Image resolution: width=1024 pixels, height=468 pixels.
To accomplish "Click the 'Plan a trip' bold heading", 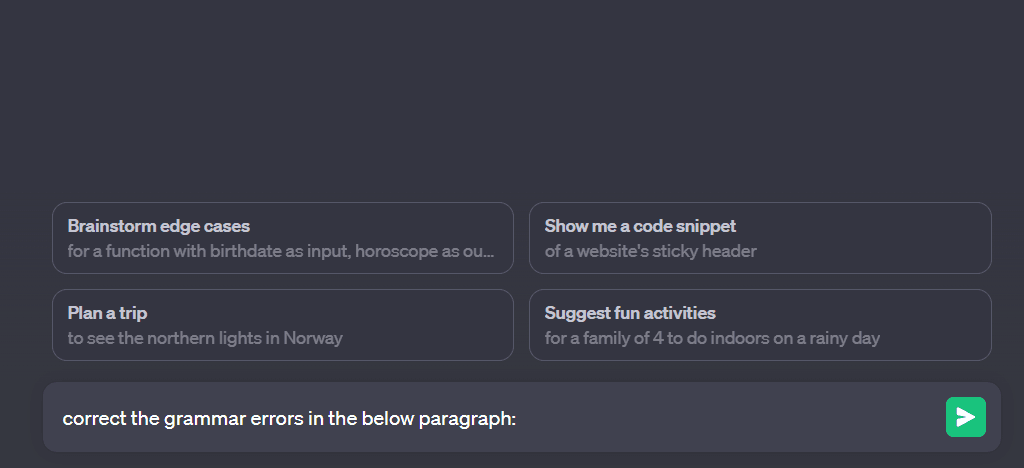I will (x=107, y=313).
